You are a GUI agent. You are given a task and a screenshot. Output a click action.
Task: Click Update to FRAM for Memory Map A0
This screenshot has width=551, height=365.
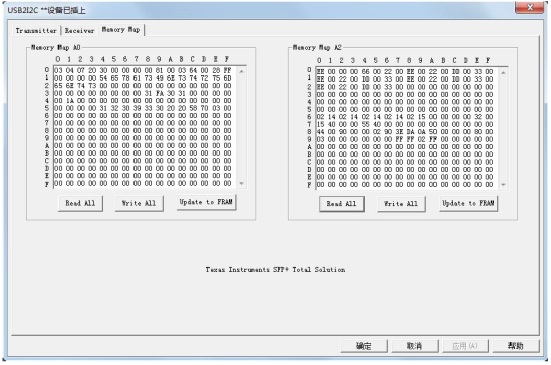(x=206, y=202)
